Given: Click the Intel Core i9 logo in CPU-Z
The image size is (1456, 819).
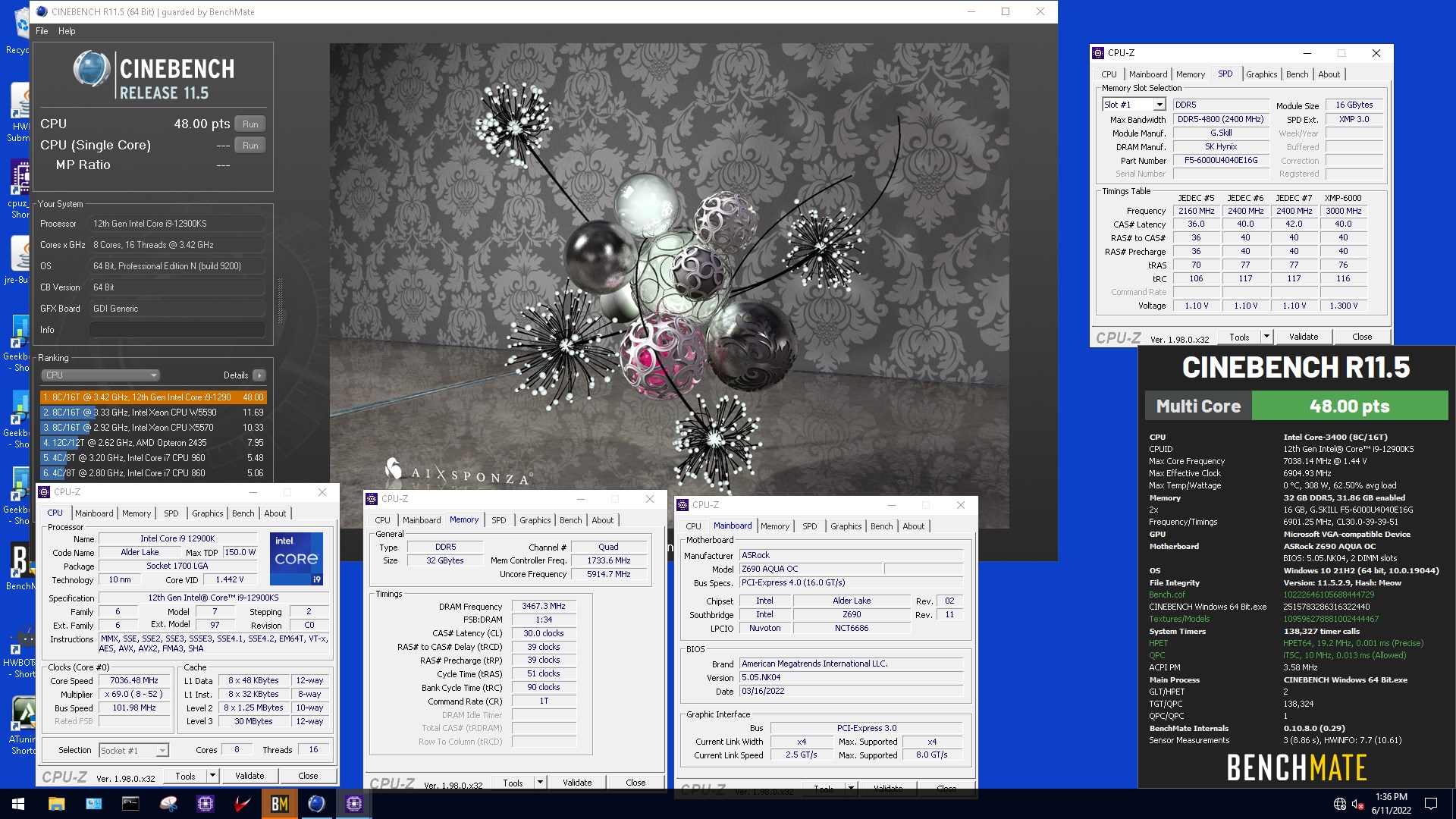Looking at the screenshot, I should [297, 558].
